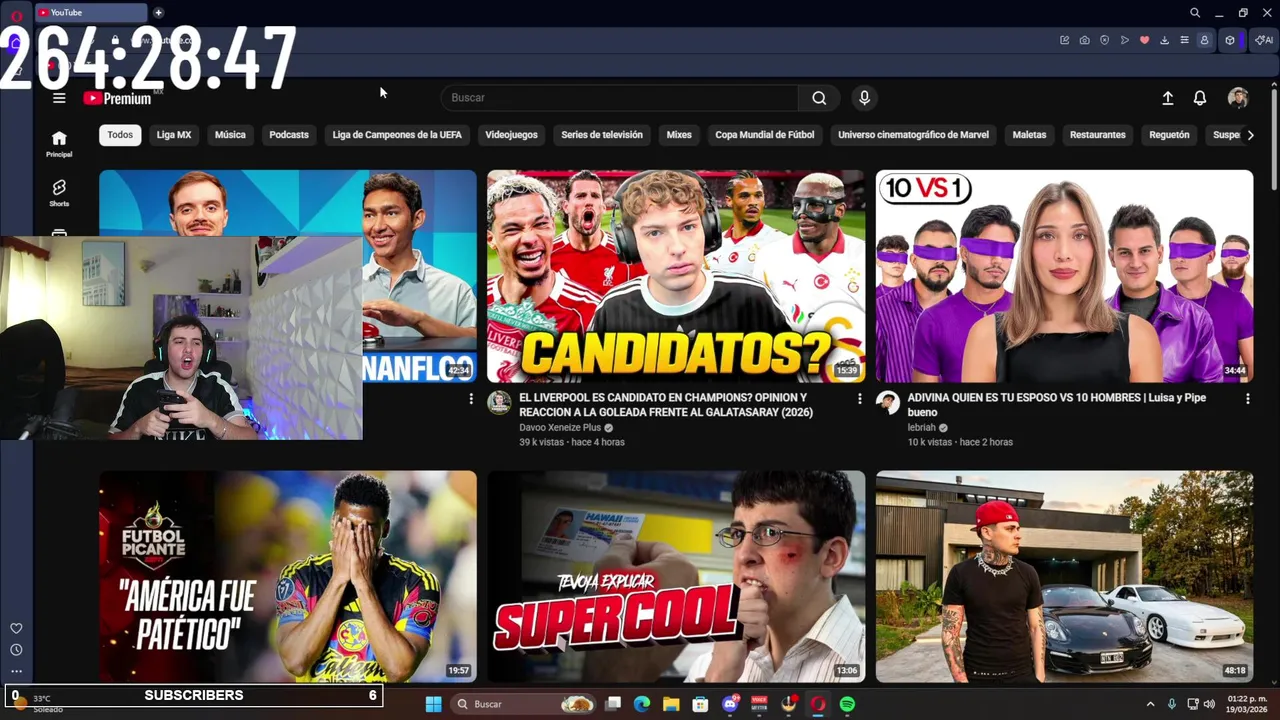The image size is (1280, 720).
Task: Open YouTube notifications bell
Action: 1200,98
